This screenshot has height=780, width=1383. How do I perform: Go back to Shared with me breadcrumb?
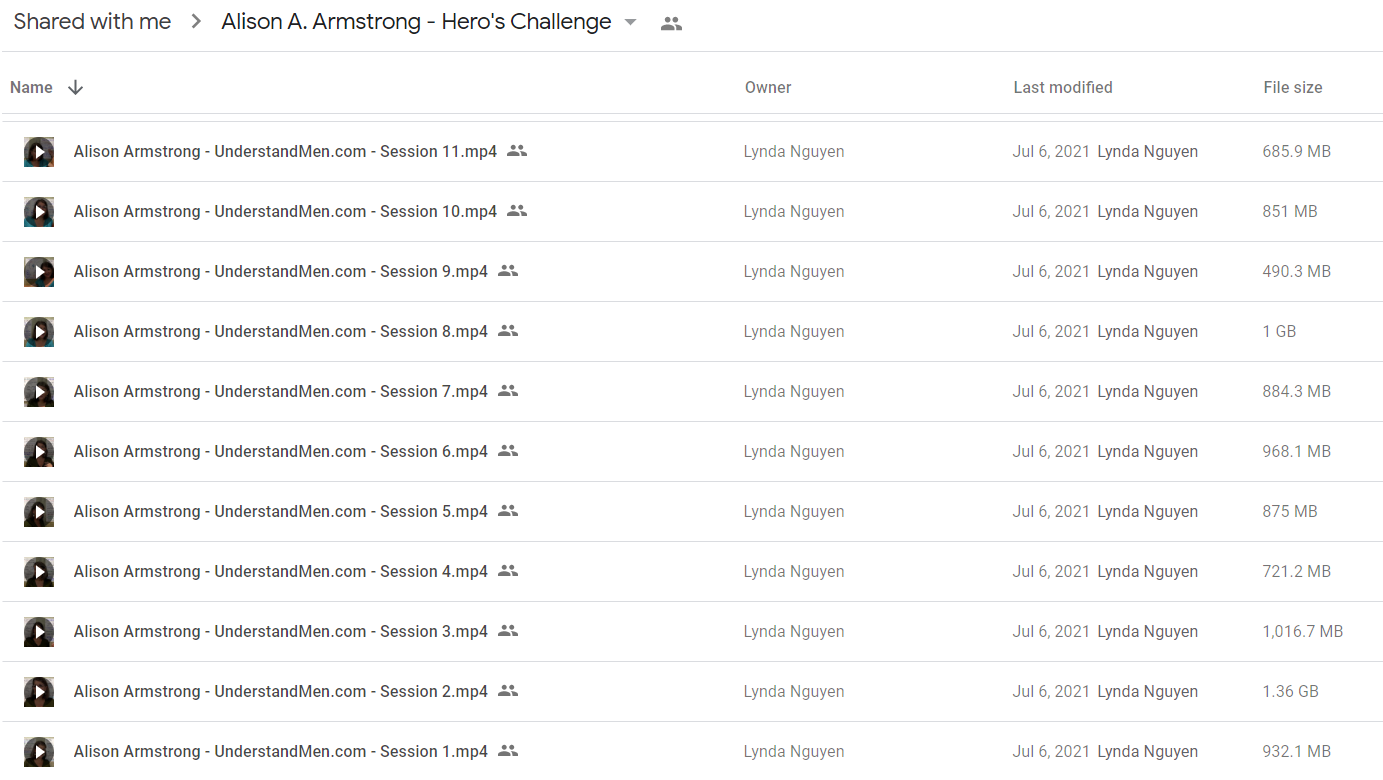tap(92, 22)
